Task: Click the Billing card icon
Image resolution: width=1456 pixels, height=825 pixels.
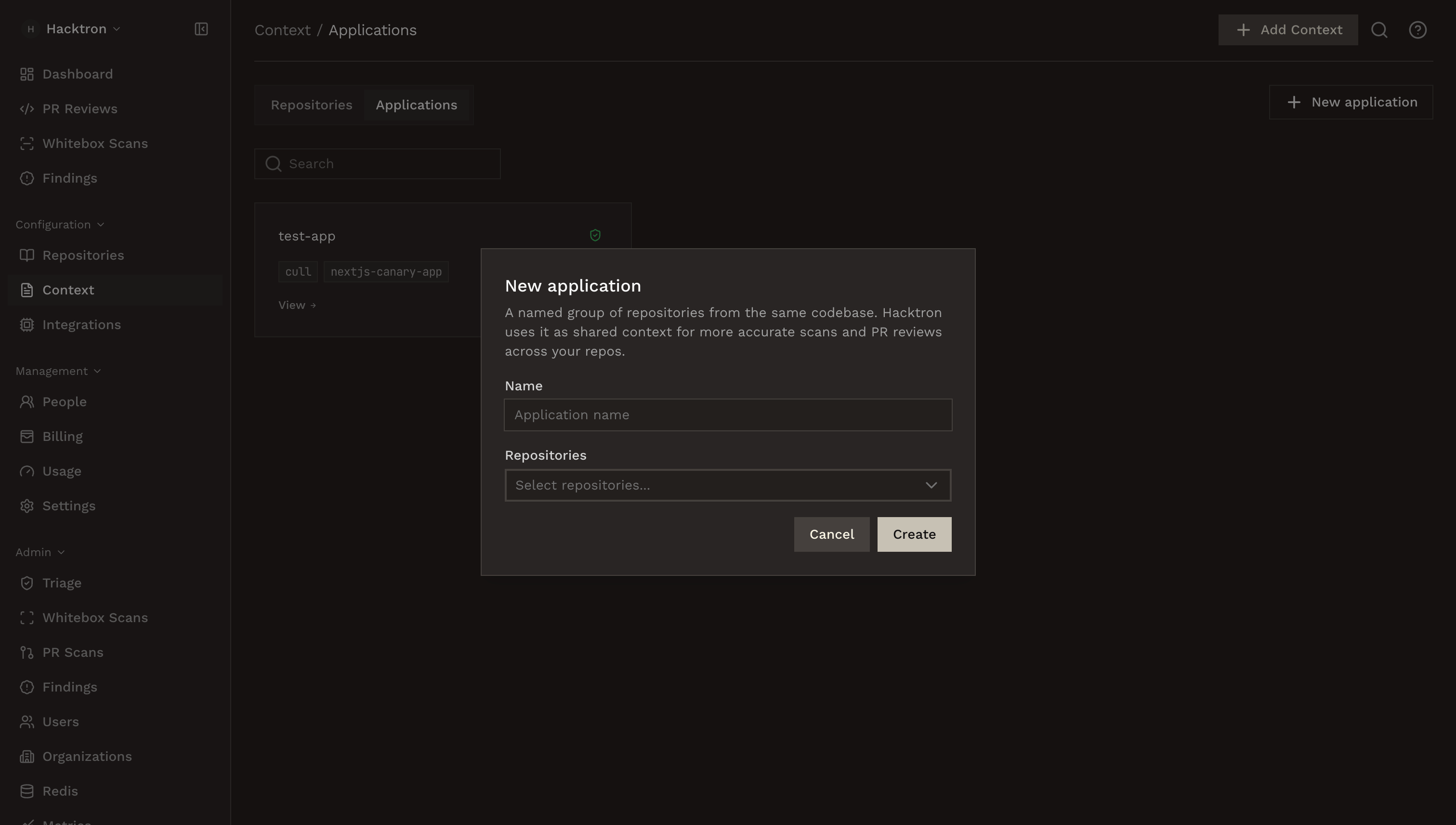Action: pyautogui.click(x=26, y=436)
